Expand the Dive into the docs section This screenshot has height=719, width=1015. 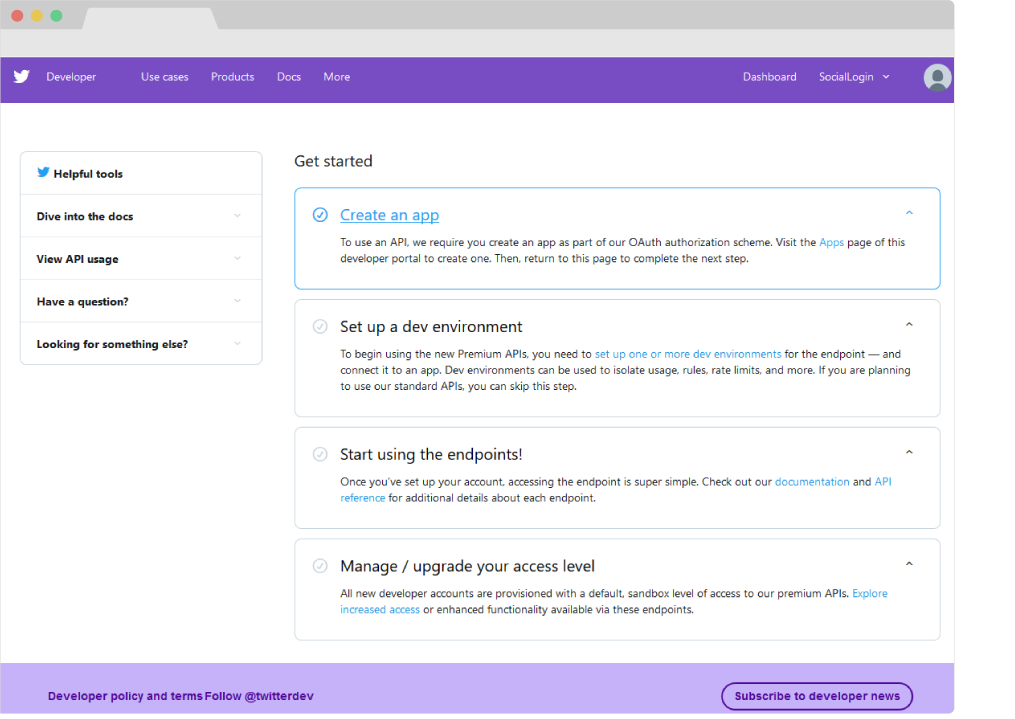coord(237,216)
